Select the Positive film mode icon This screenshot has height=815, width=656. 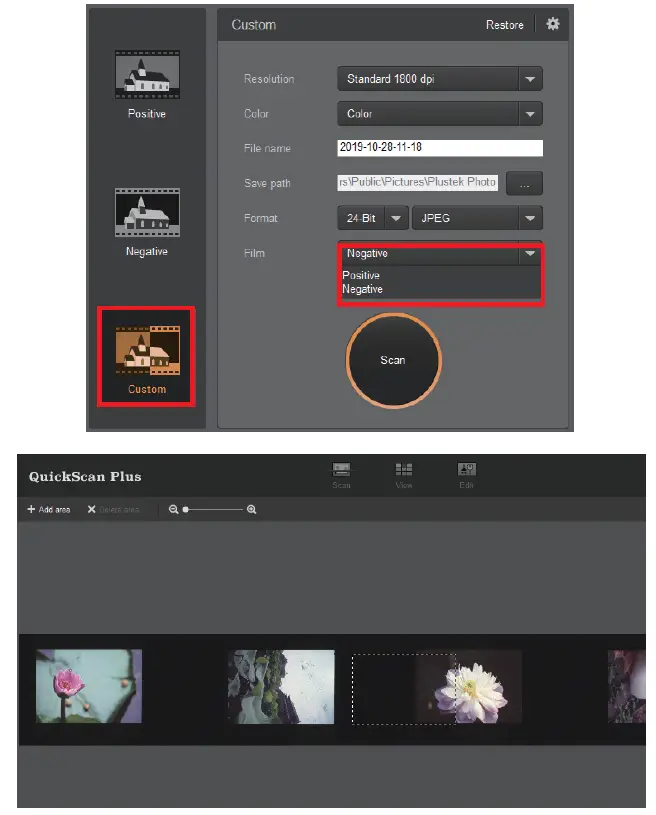coord(147,74)
